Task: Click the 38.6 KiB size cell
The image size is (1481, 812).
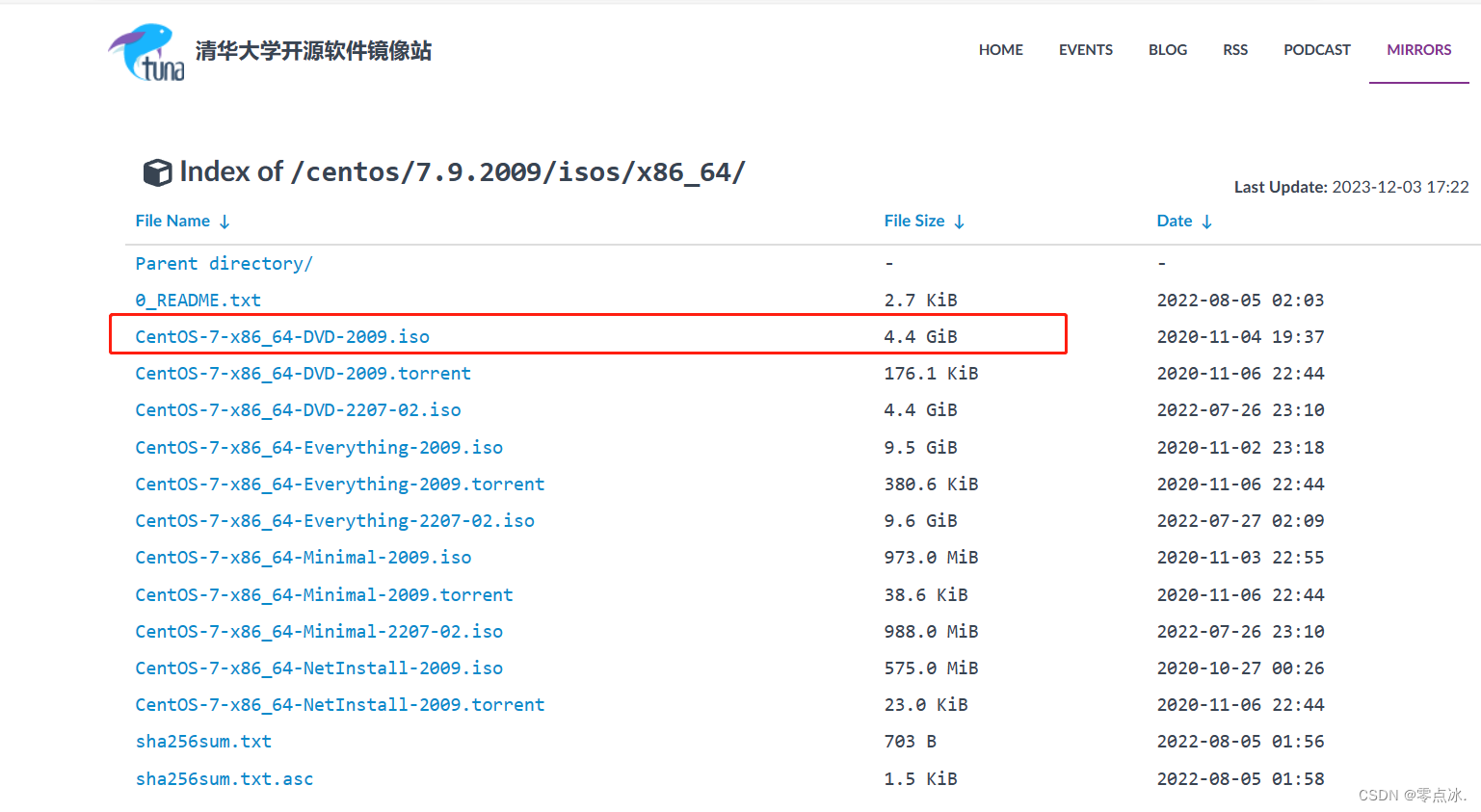Action: (926, 595)
